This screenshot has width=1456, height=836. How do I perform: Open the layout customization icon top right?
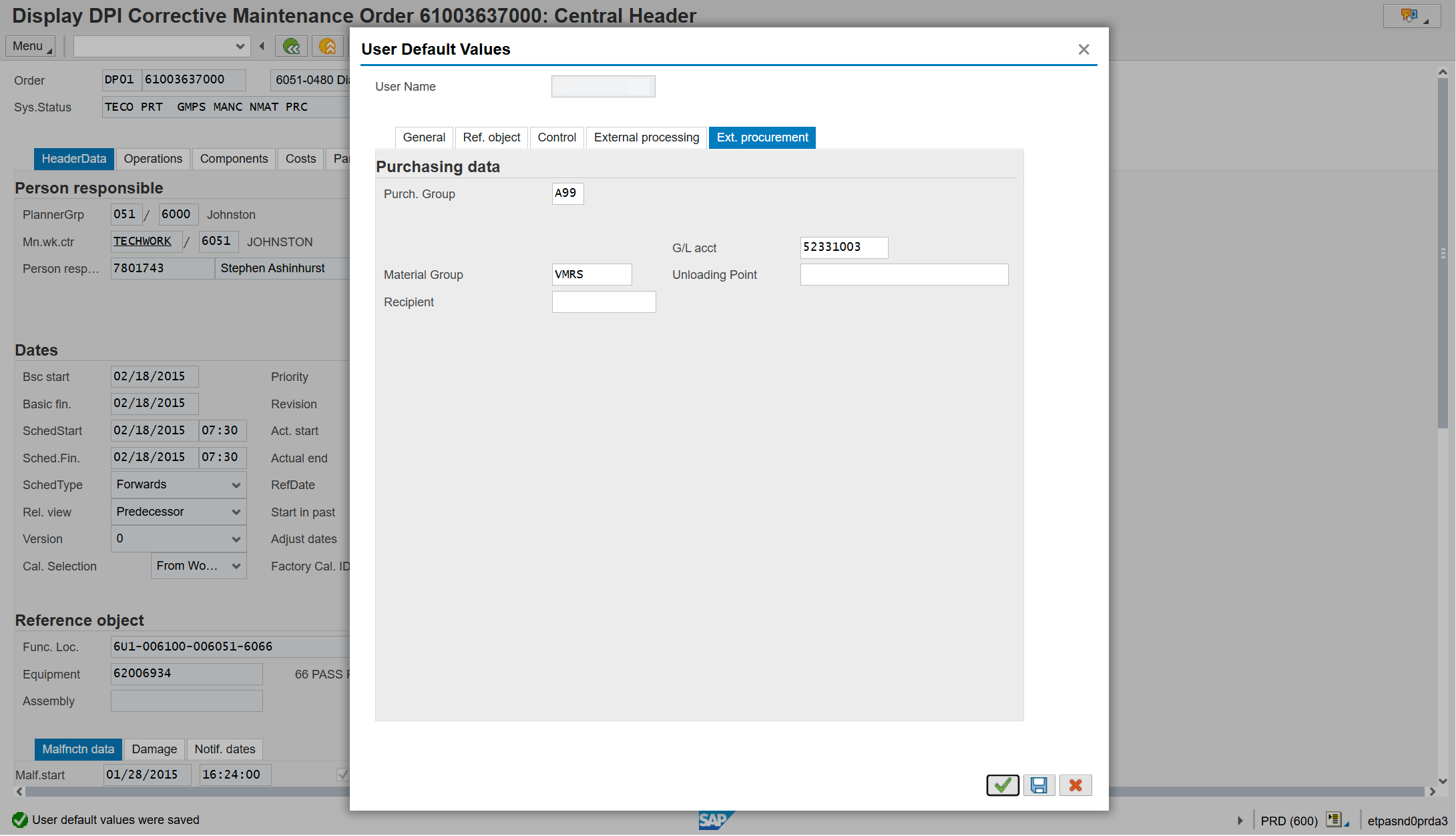1411,16
